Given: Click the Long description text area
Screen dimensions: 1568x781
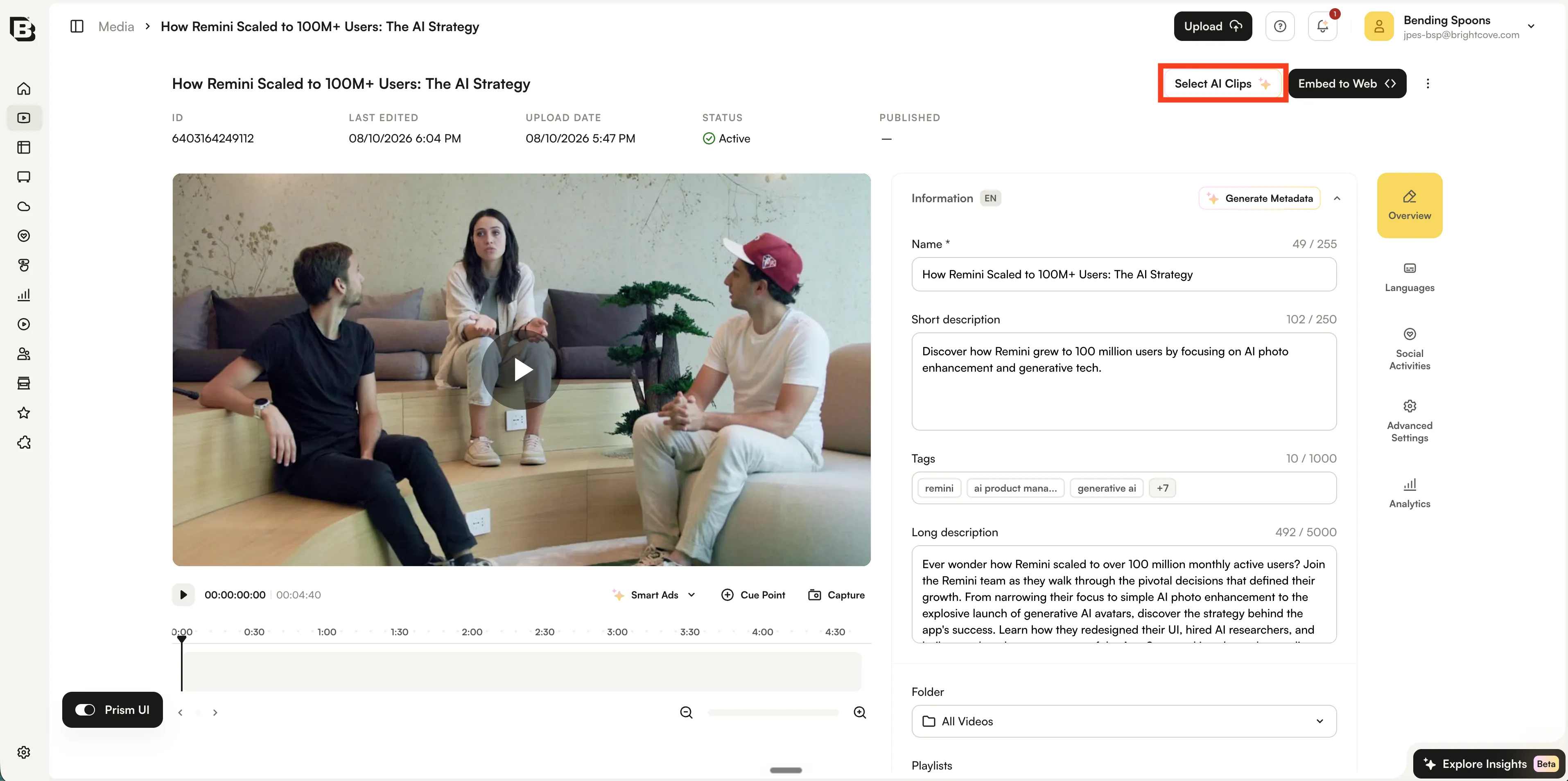Looking at the screenshot, I should 1124,595.
